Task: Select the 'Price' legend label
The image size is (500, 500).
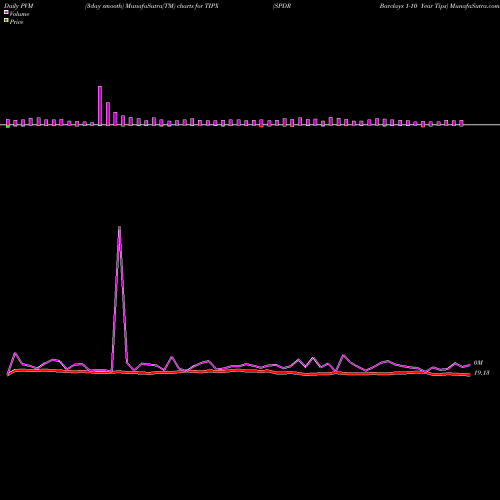Action: (16, 22)
